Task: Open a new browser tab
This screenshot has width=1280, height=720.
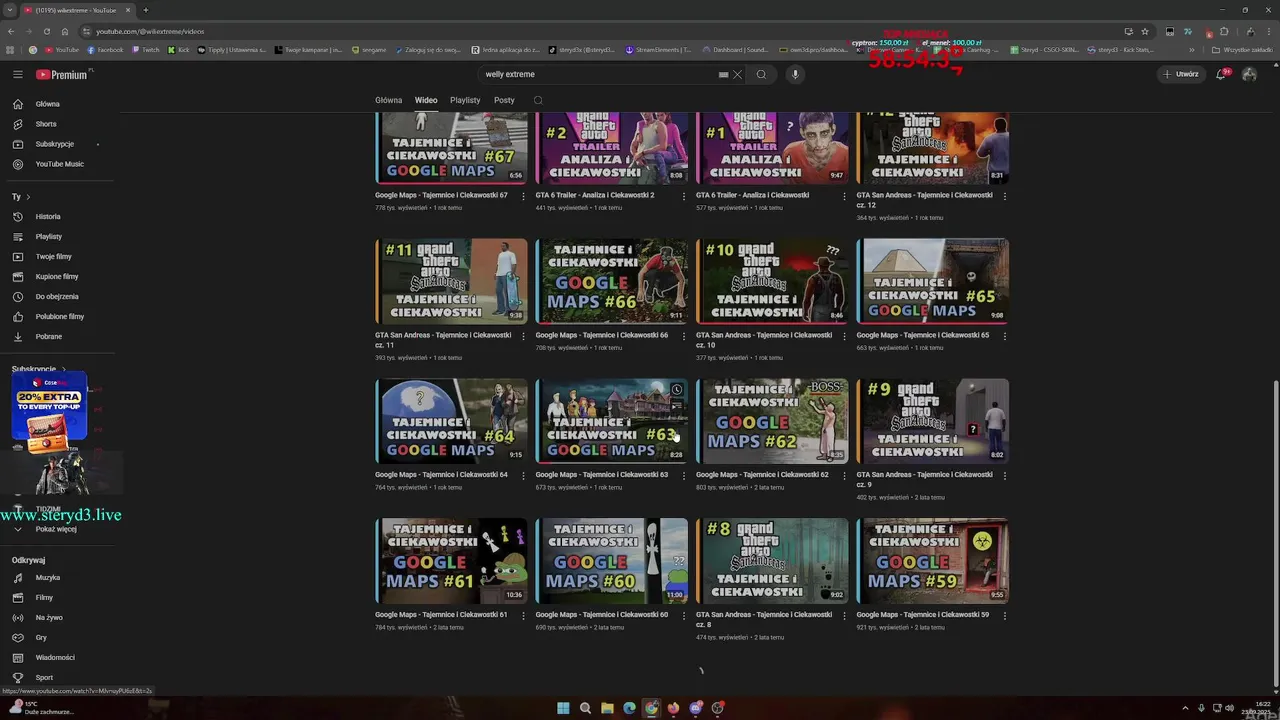Action: [146, 10]
